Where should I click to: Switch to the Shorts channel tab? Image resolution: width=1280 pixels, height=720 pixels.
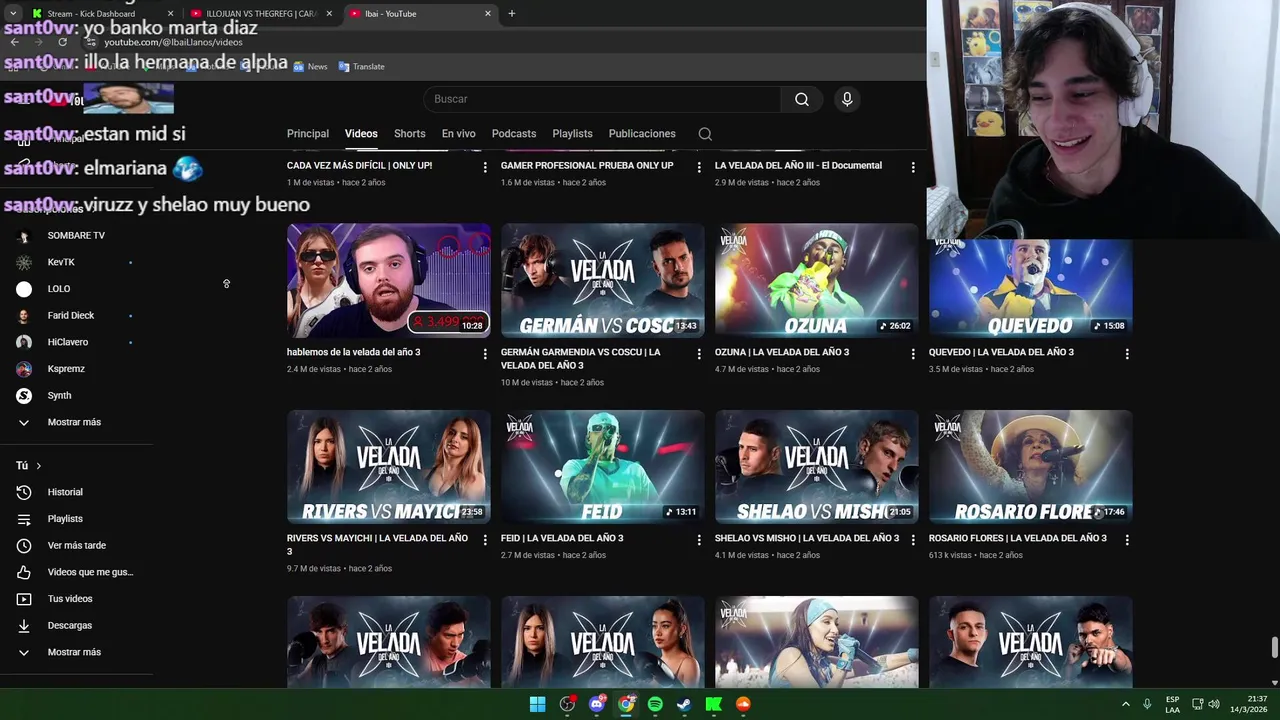pyautogui.click(x=409, y=134)
